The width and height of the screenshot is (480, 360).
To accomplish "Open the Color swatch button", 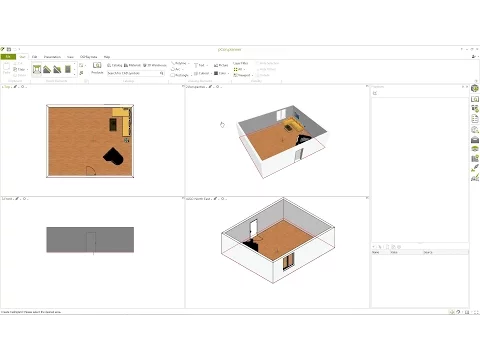I will 220,73.
